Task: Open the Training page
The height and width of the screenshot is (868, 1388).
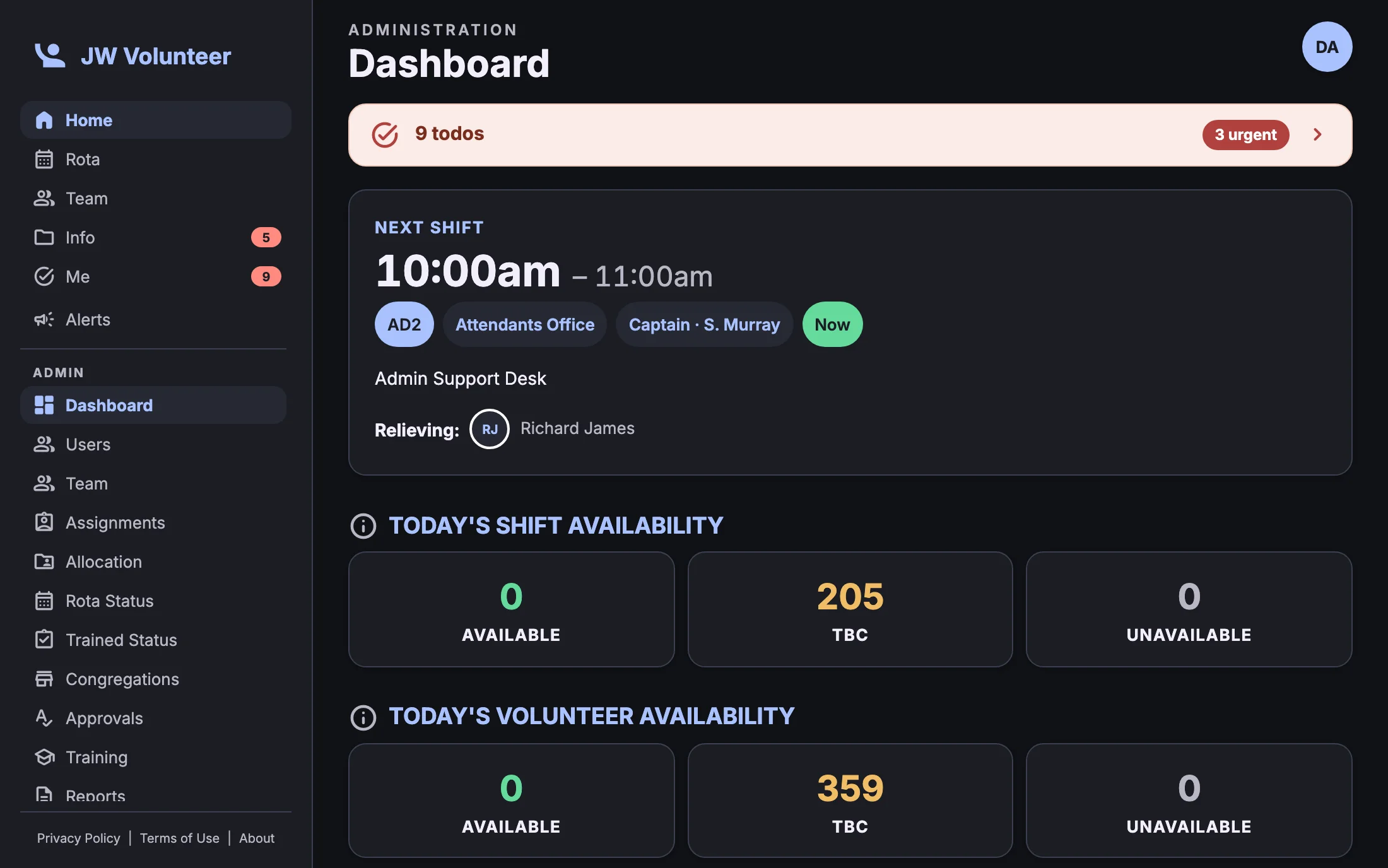Action: click(x=153, y=757)
